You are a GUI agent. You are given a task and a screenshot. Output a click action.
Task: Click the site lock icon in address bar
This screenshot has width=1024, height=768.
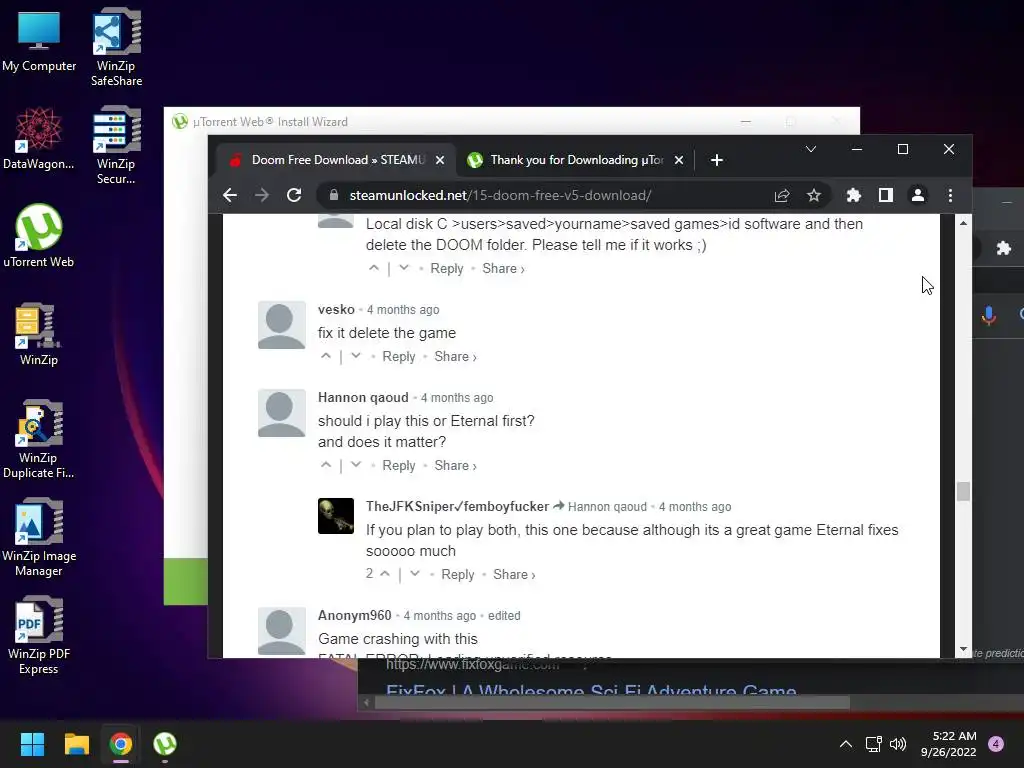coord(334,195)
